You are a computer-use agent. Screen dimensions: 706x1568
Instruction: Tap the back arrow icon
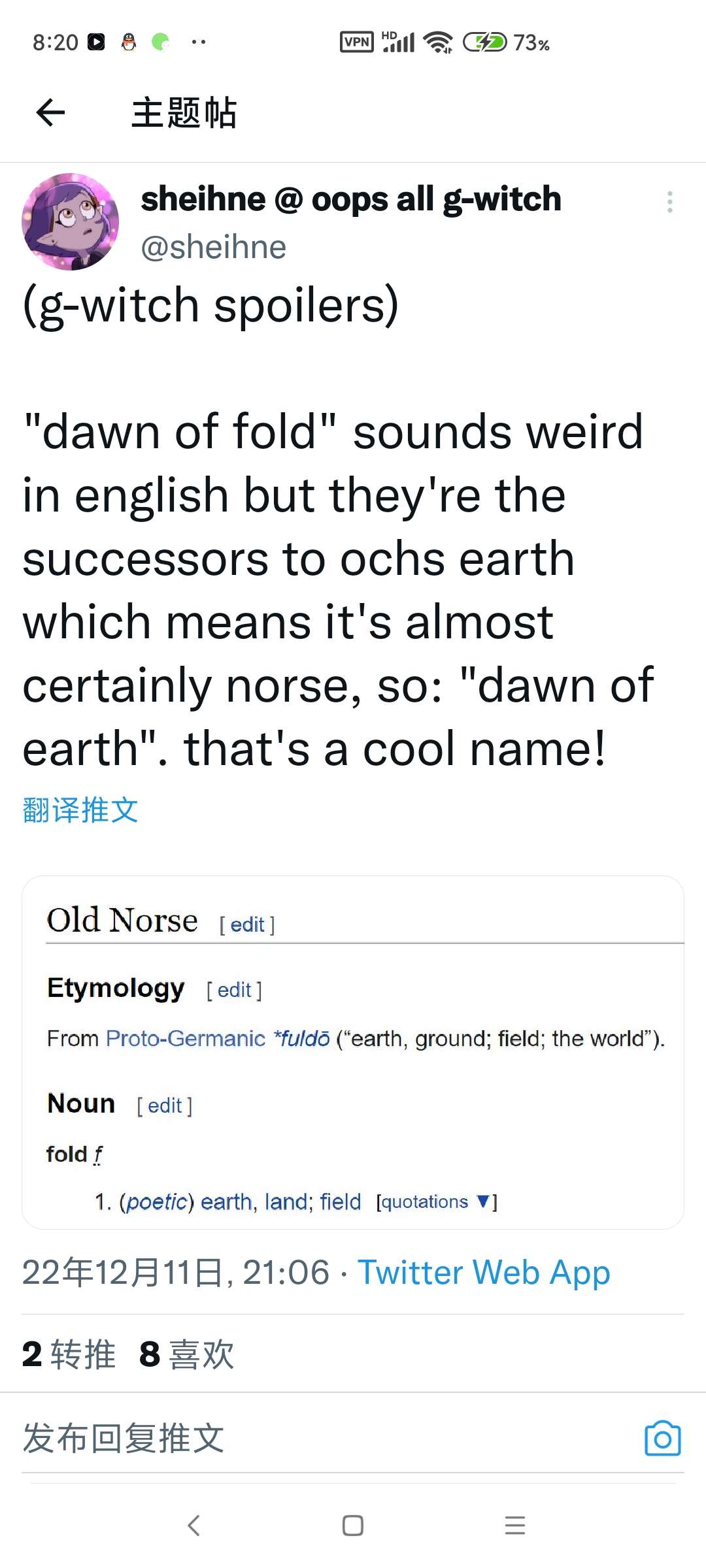(50, 112)
